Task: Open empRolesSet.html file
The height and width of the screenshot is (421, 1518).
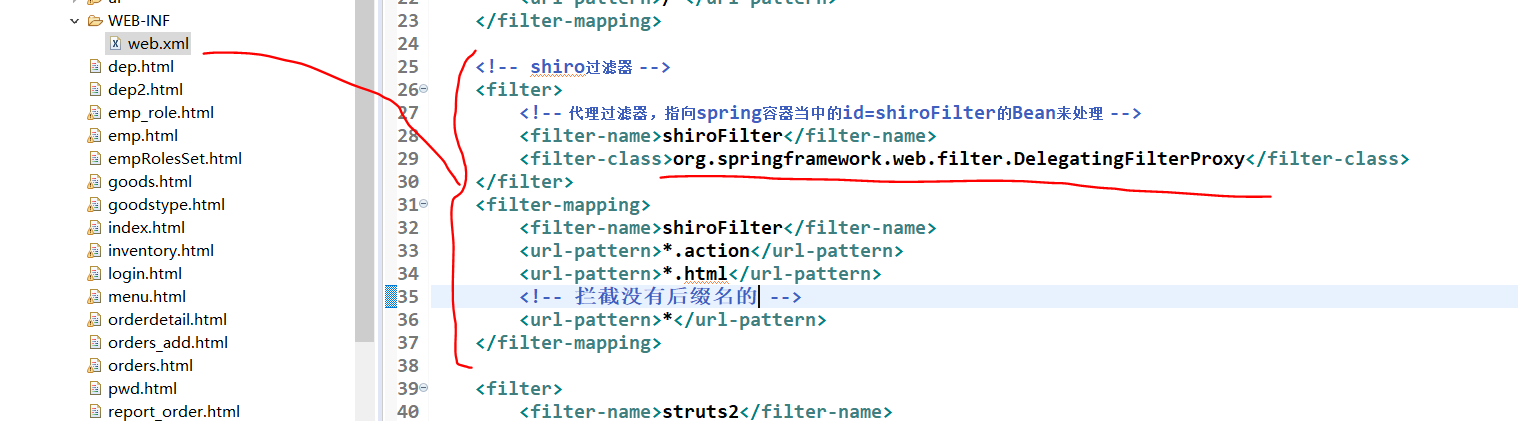Action: (x=175, y=159)
